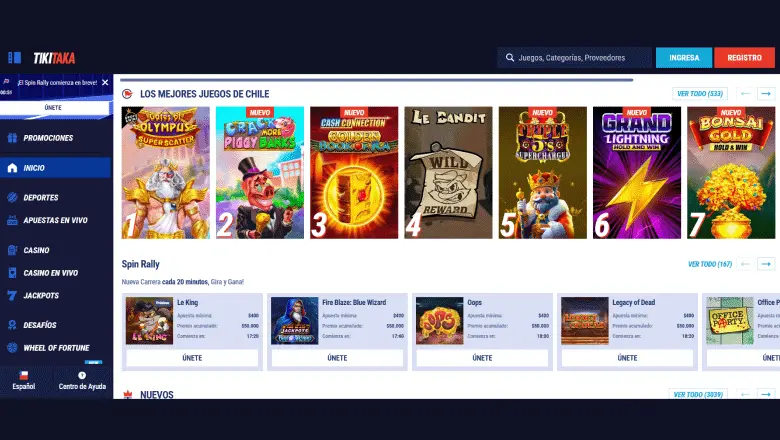Click VER TODO (167) for Spin Rally
Image resolution: width=780 pixels, height=440 pixels.
pyautogui.click(x=710, y=264)
